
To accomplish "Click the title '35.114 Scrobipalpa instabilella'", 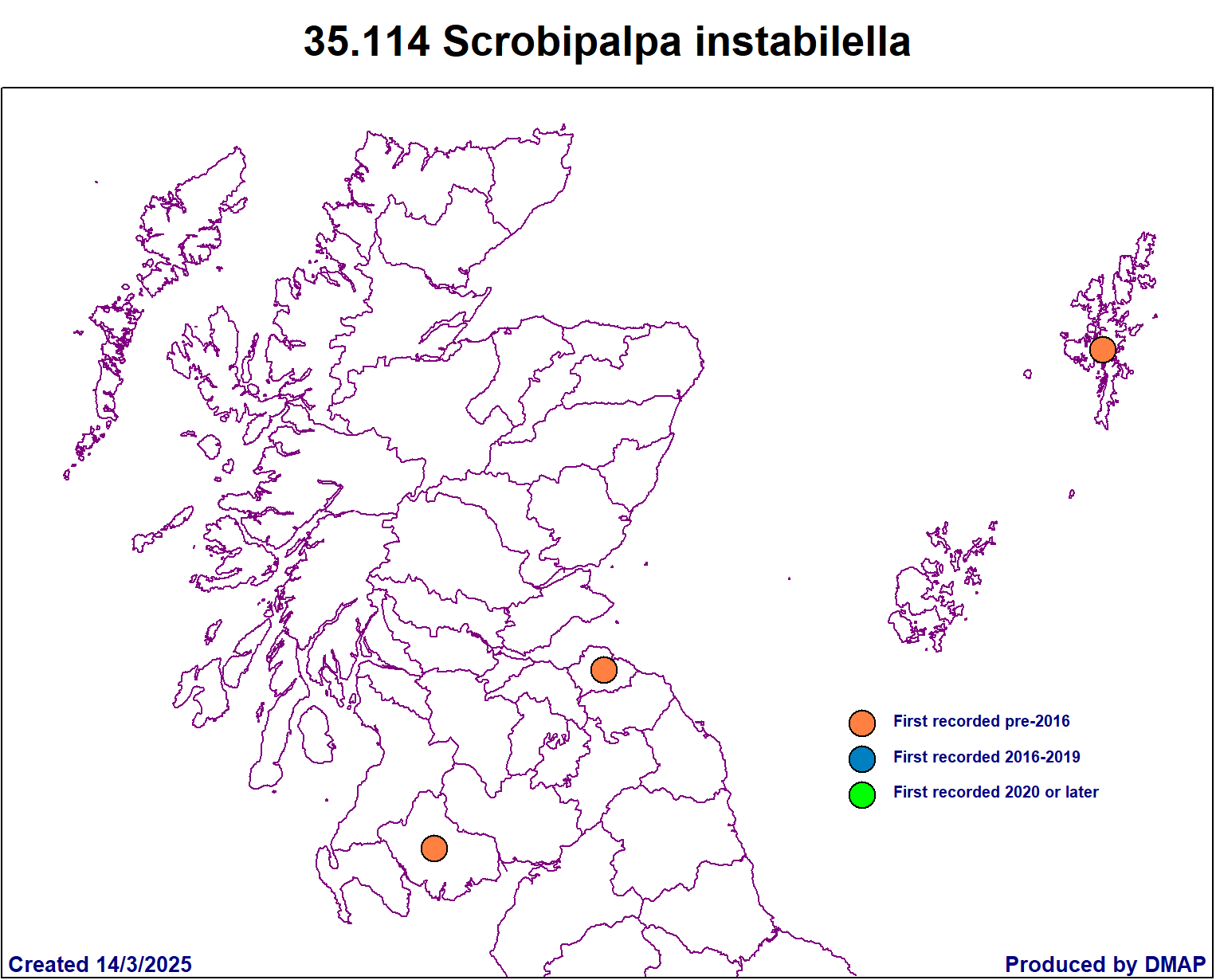I will 607,41.
